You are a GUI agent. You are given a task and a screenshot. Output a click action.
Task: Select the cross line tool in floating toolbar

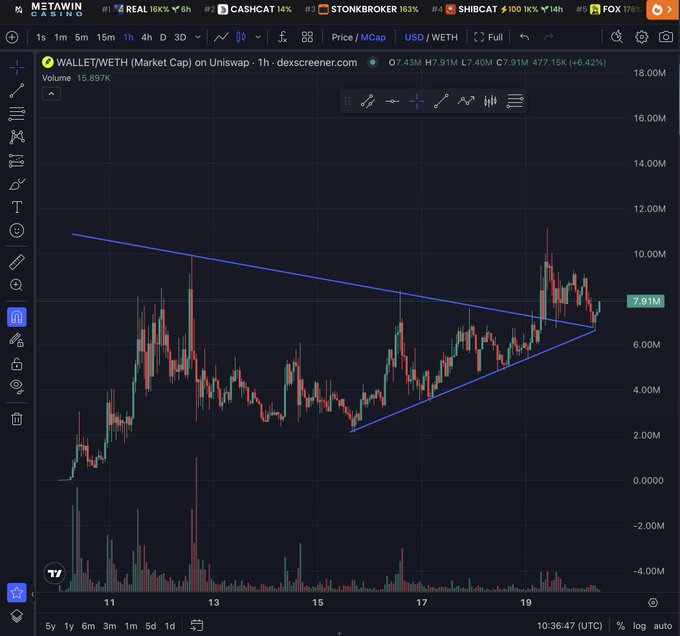417,101
